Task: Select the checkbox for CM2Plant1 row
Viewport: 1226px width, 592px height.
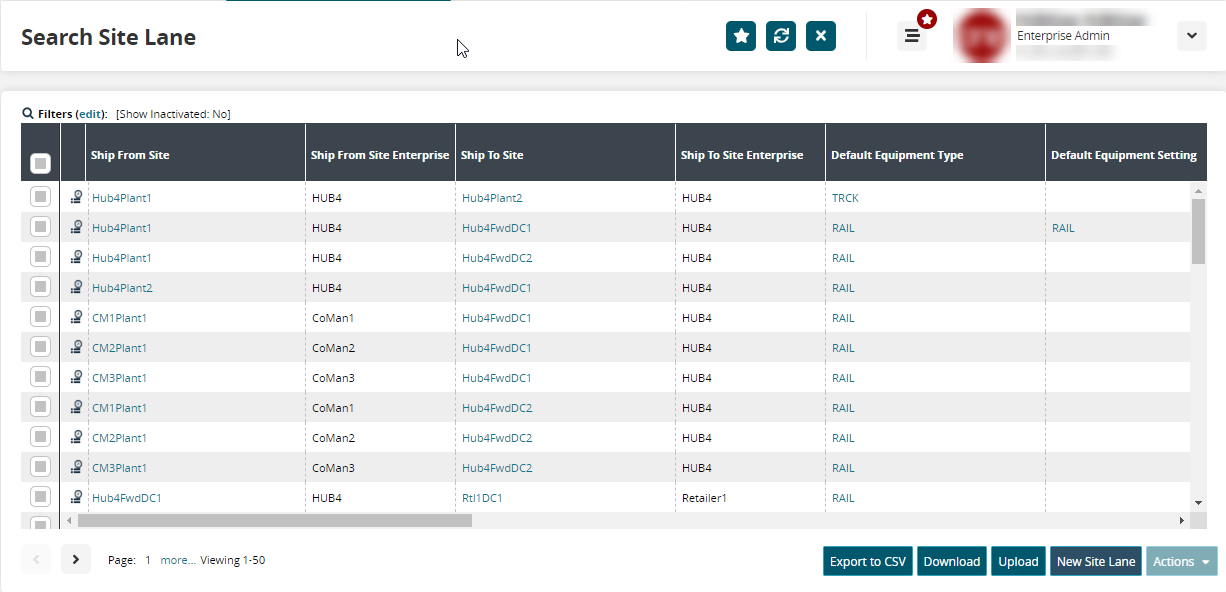Action: (x=40, y=347)
